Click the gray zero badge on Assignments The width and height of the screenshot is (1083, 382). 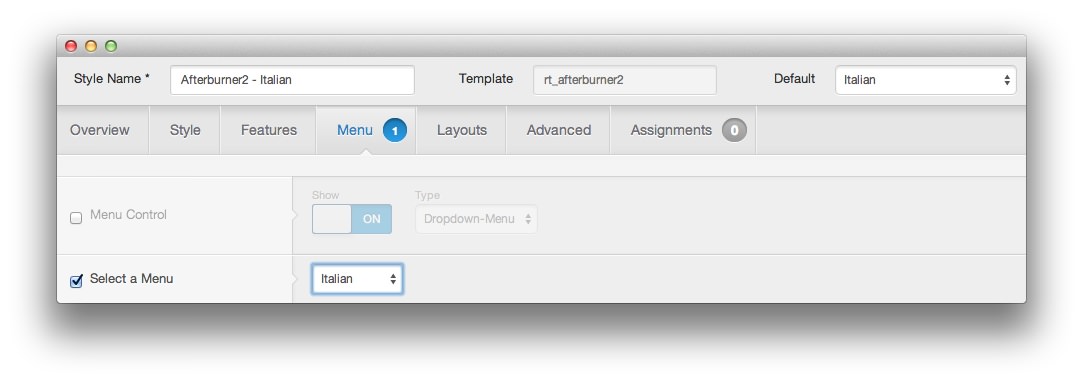pyautogui.click(x=734, y=130)
